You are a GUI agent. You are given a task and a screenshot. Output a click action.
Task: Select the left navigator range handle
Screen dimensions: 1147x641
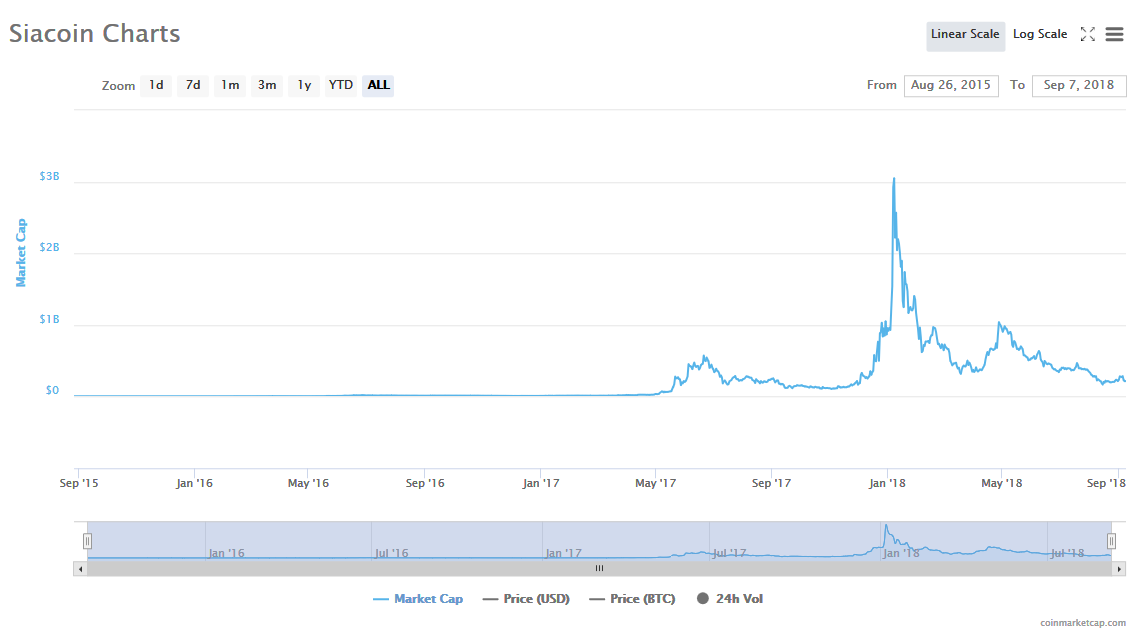point(87,541)
